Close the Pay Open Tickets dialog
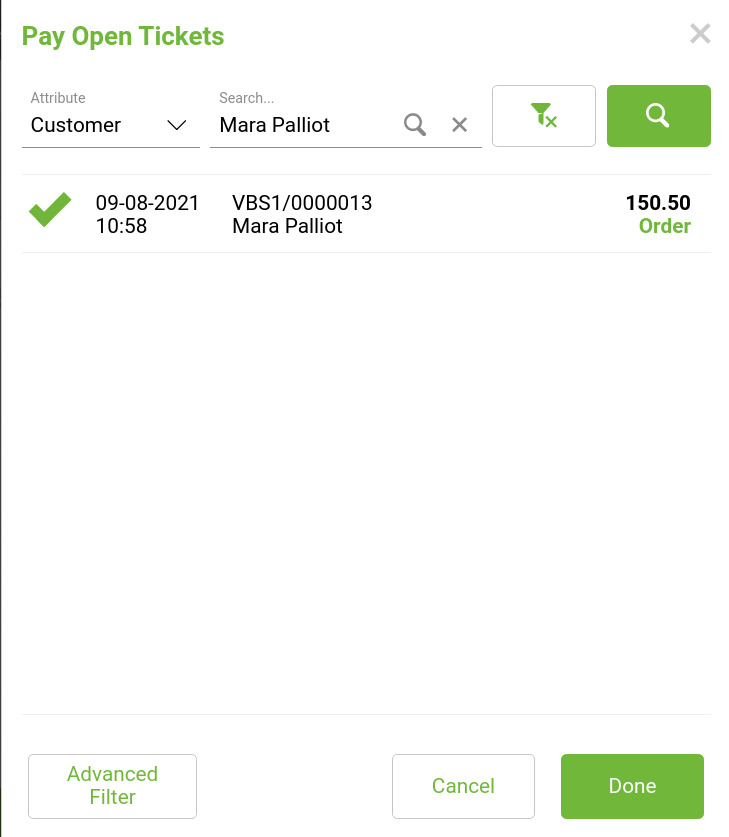Image resolution: width=729 pixels, height=837 pixels. (x=700, y=35)
